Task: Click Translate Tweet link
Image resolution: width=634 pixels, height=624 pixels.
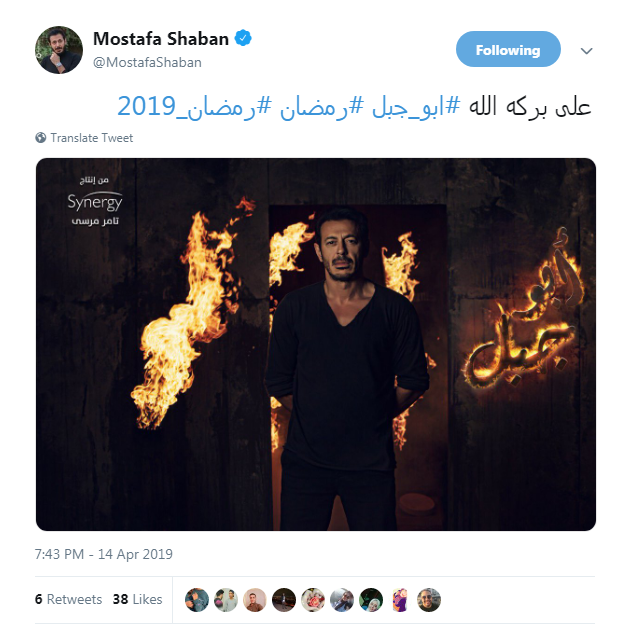Action: point(91,138)
